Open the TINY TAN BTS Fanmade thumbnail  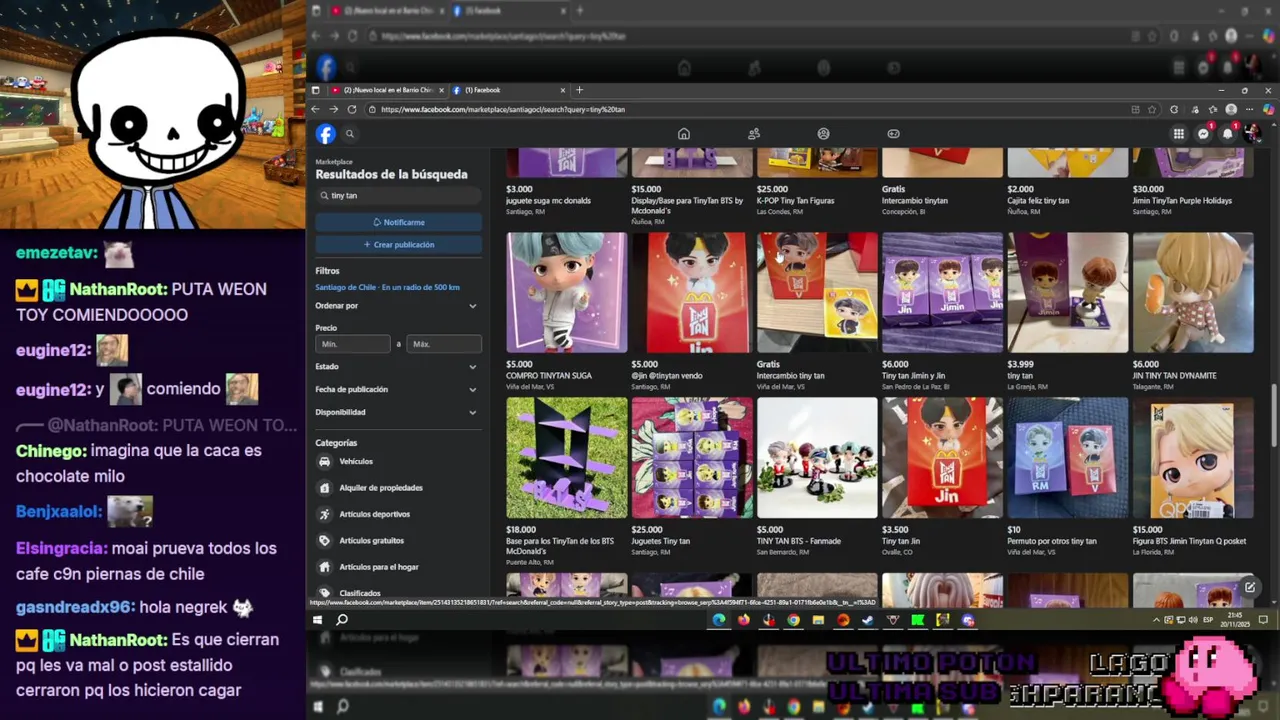click(x=817, y=458)
